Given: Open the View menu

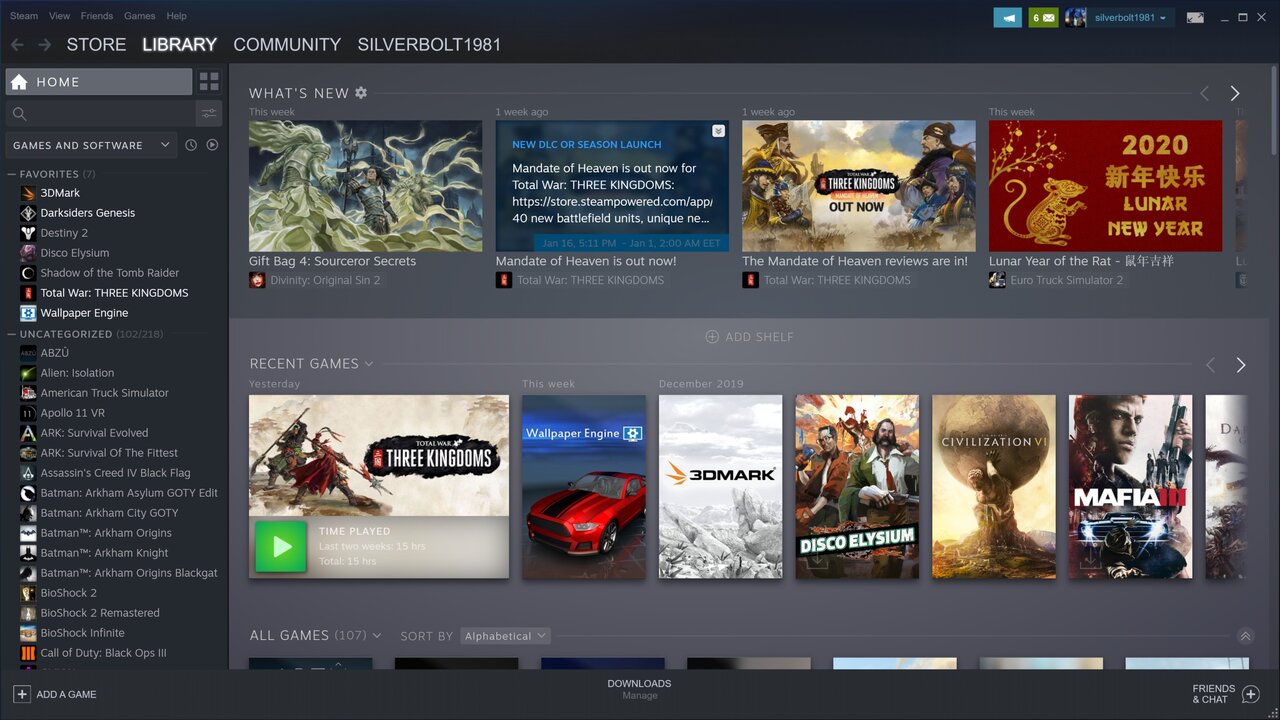Looking at the screenshot, I should tap(59, 16).
